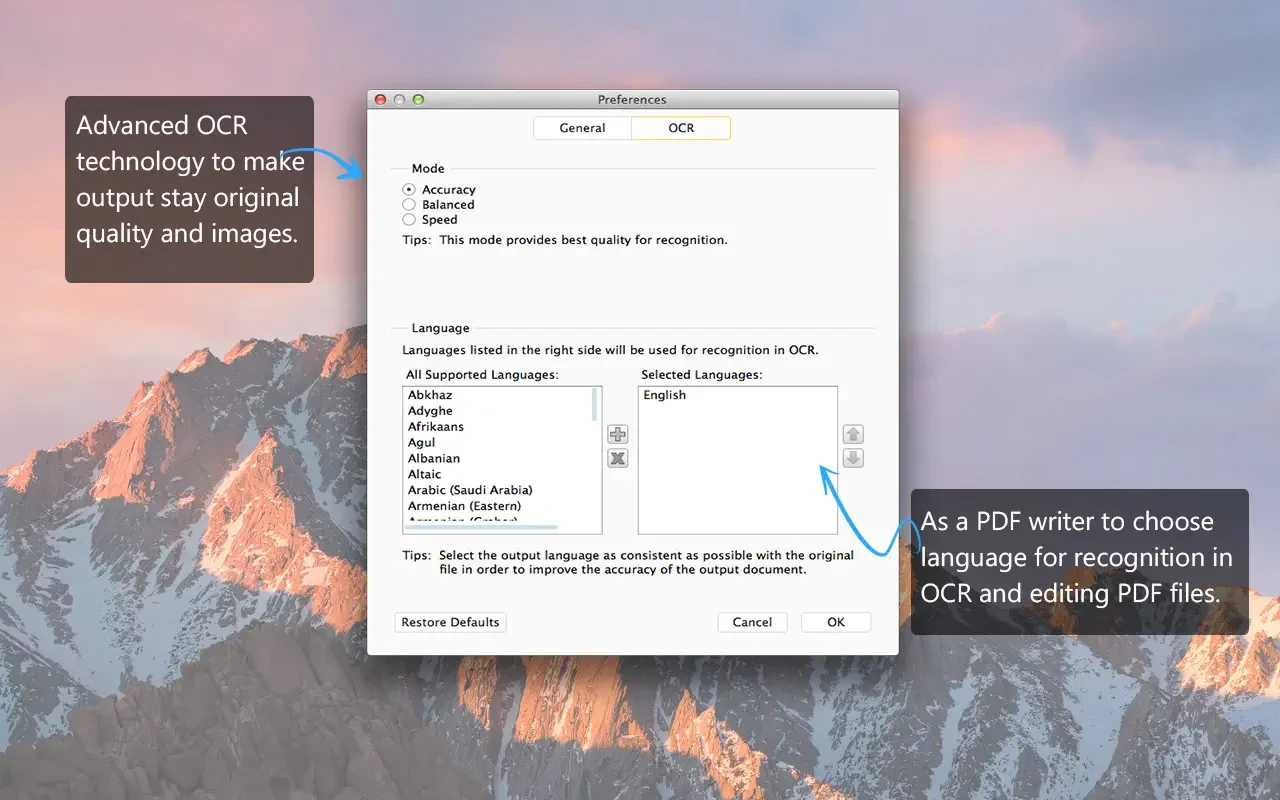Select Abkhaz in supported languages list
The height and width of the screenshot is (800, 1280).
430,395
